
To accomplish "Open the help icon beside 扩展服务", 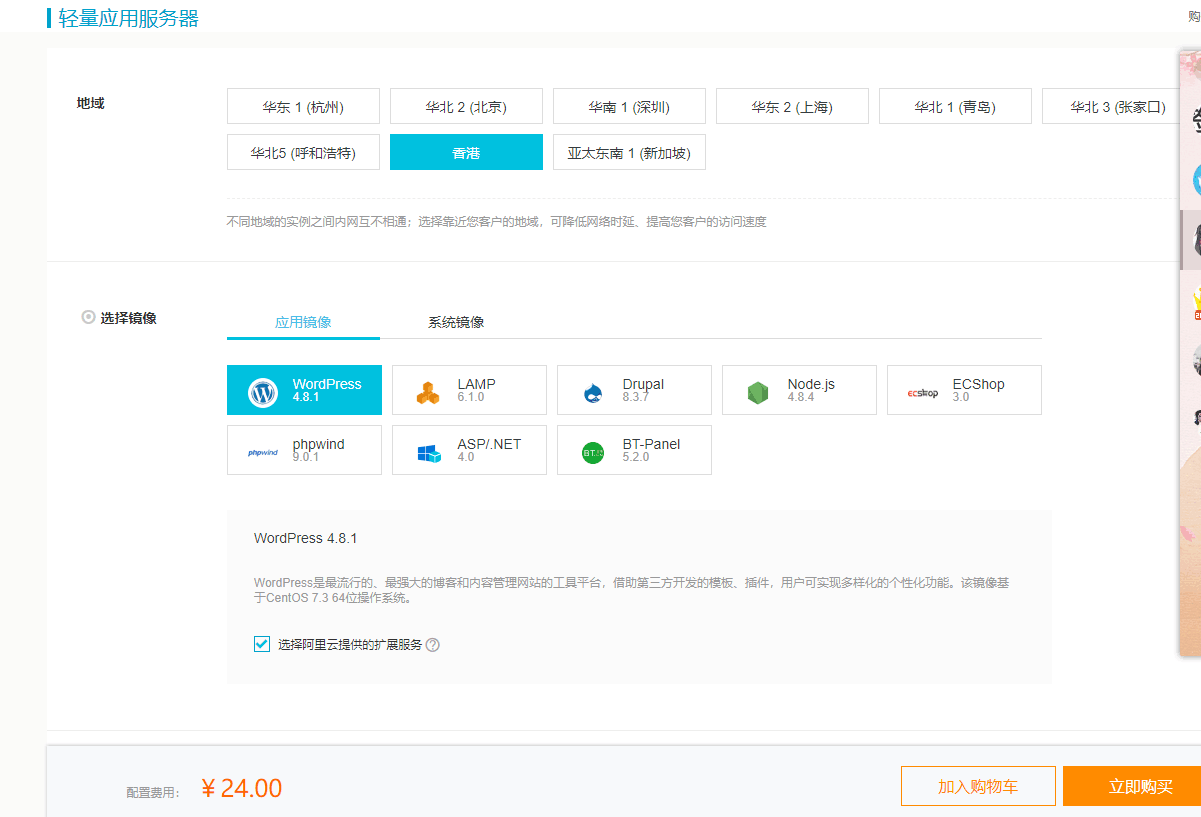I will (x=433, y=645).
